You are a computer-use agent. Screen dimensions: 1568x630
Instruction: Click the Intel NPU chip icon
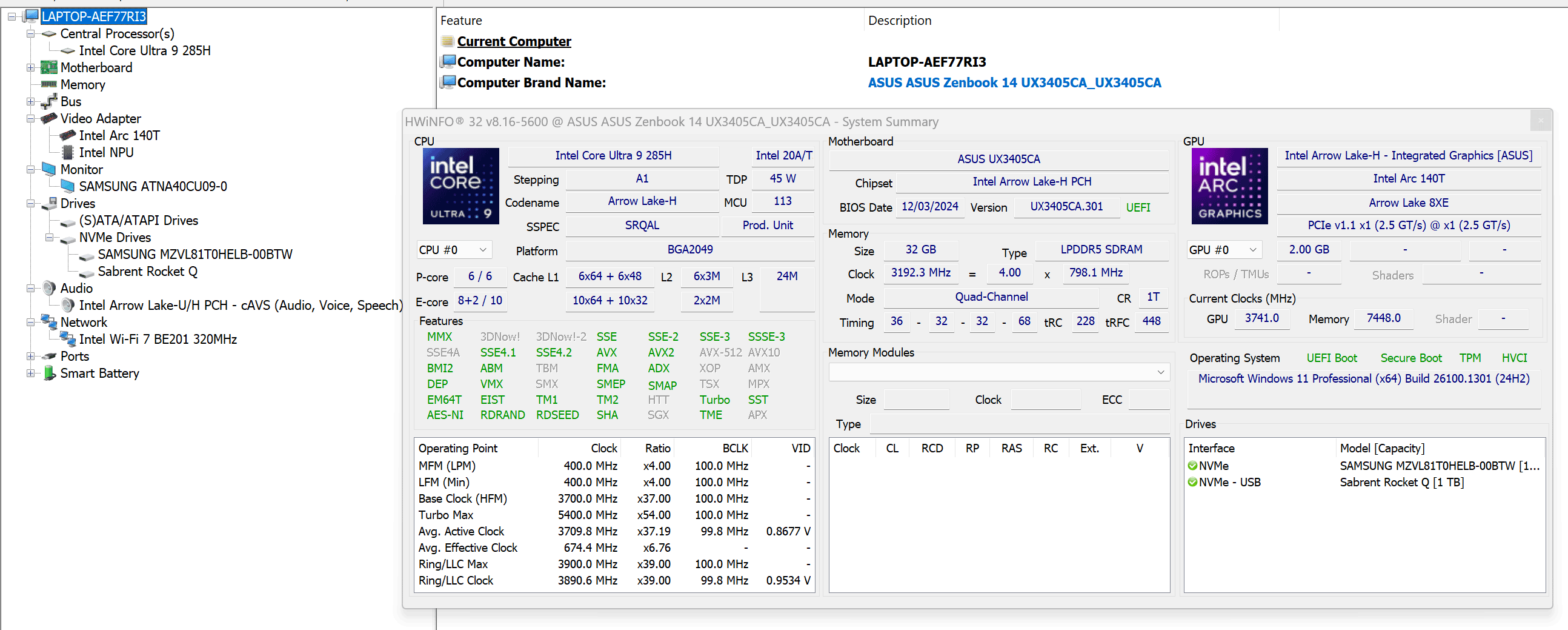pyautogui.click(x=68, y=152)
